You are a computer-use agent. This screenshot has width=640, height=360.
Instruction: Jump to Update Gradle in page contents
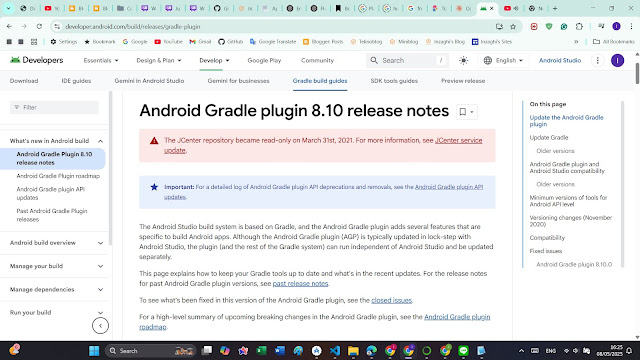tap(549, 138)
